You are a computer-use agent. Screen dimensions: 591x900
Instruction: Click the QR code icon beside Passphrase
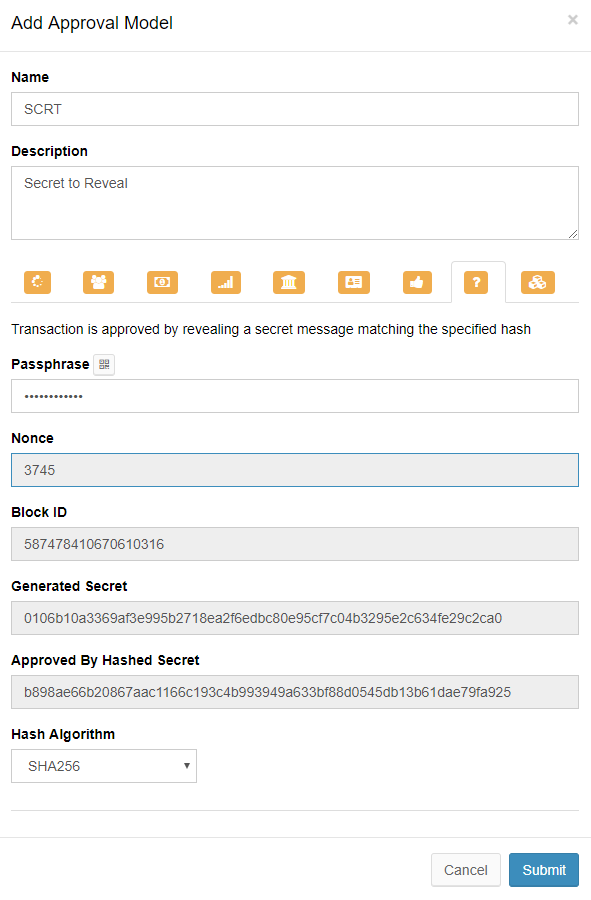coord(104,364)
